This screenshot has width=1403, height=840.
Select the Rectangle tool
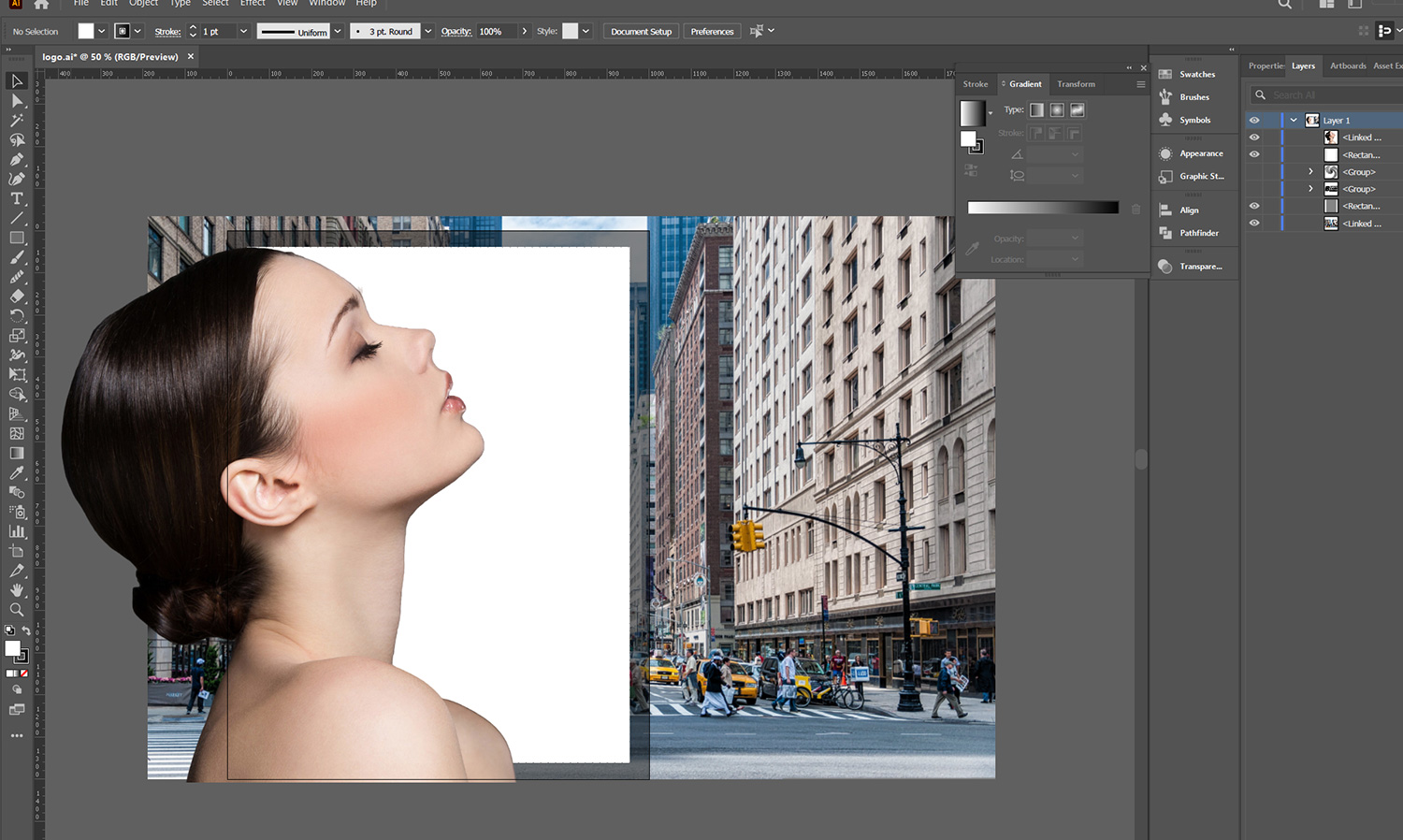click(x=17, y=238)
